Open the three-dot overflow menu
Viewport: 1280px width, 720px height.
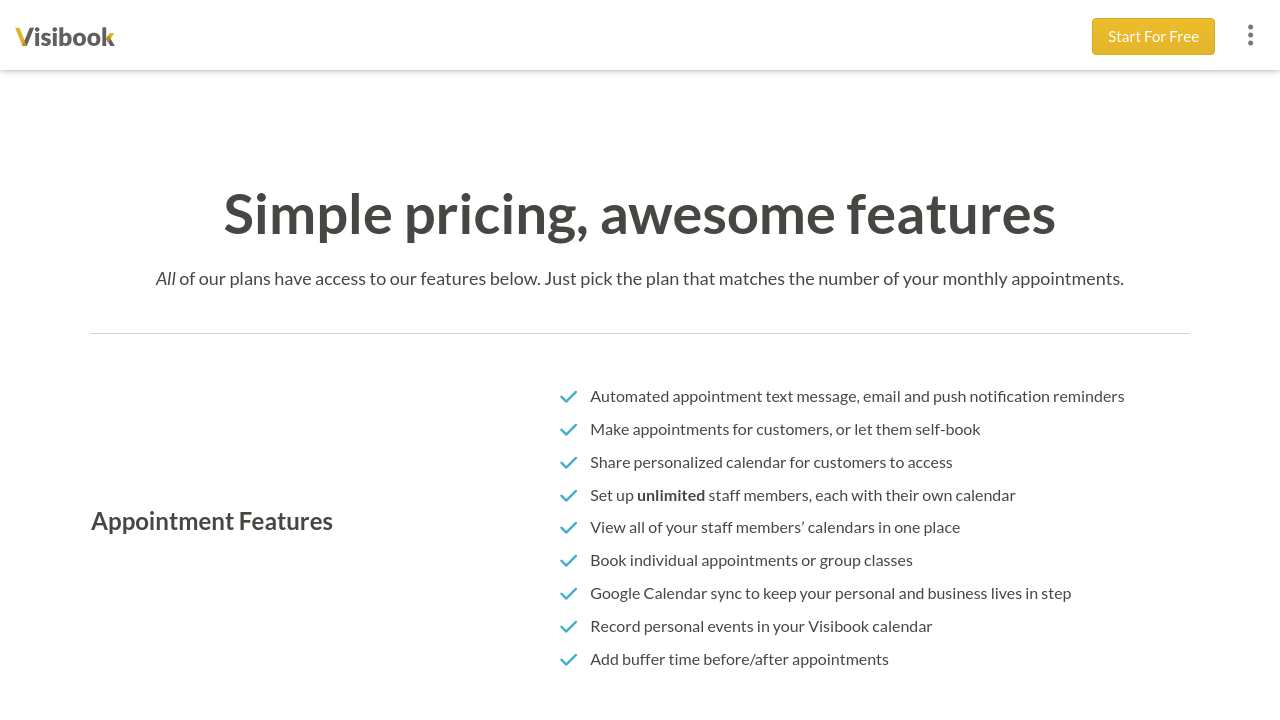tap(1250, 36)
